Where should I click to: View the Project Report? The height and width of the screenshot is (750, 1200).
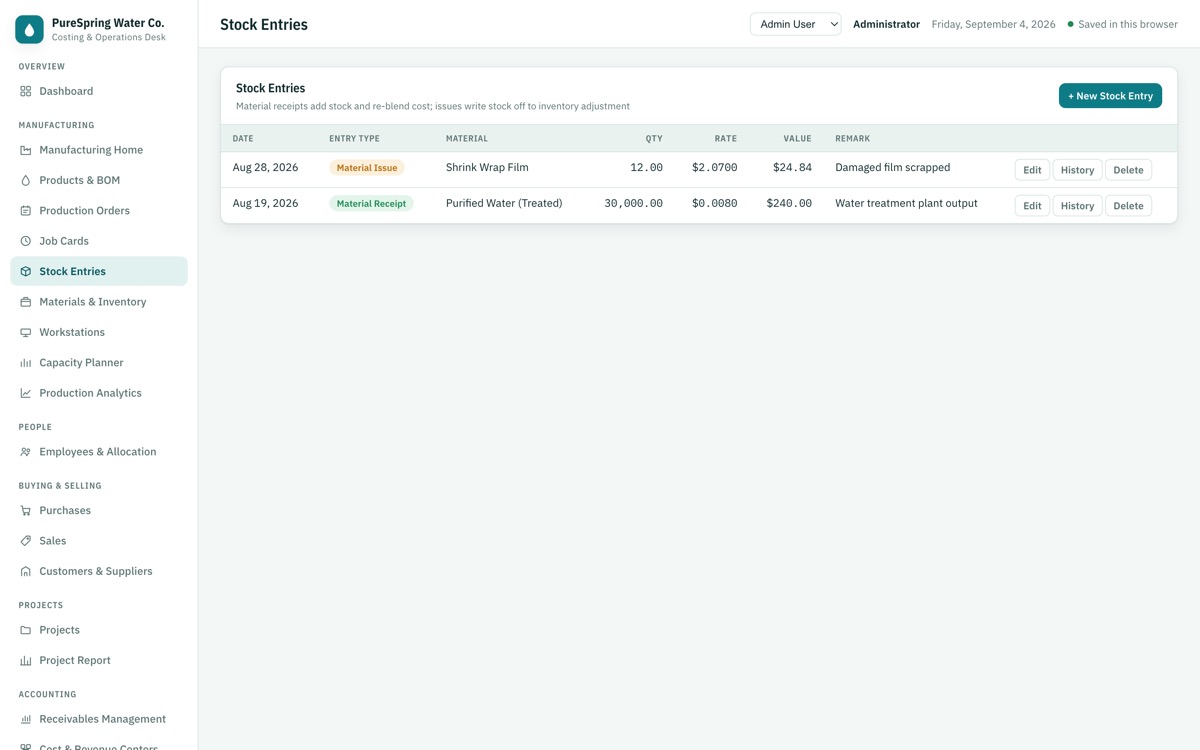coord(99,660)
